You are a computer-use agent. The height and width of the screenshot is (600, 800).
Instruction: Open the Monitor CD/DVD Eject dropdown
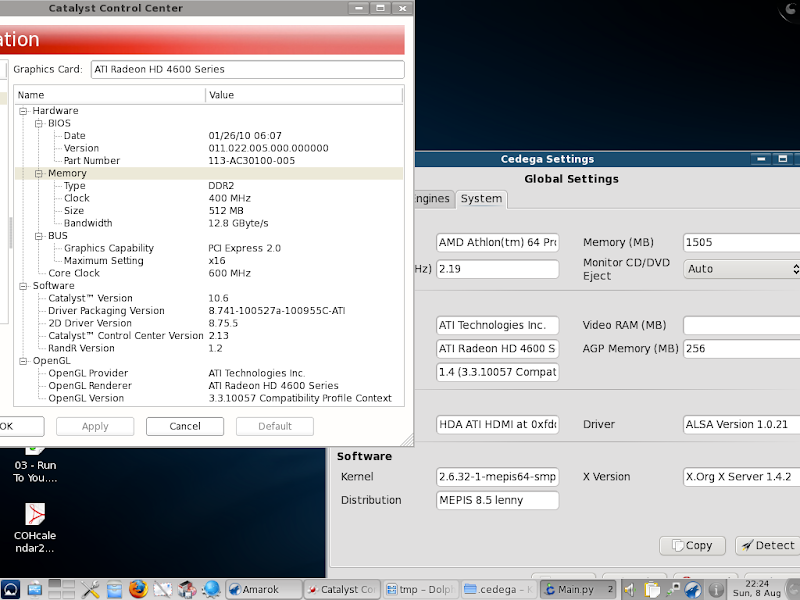click(x=741, y=269)
